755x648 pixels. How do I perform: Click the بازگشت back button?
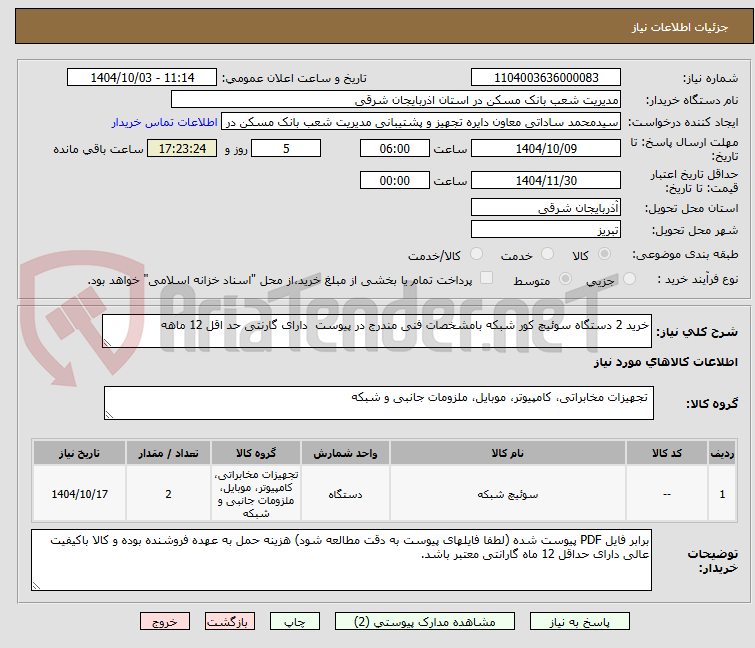[x=230, y=621]
